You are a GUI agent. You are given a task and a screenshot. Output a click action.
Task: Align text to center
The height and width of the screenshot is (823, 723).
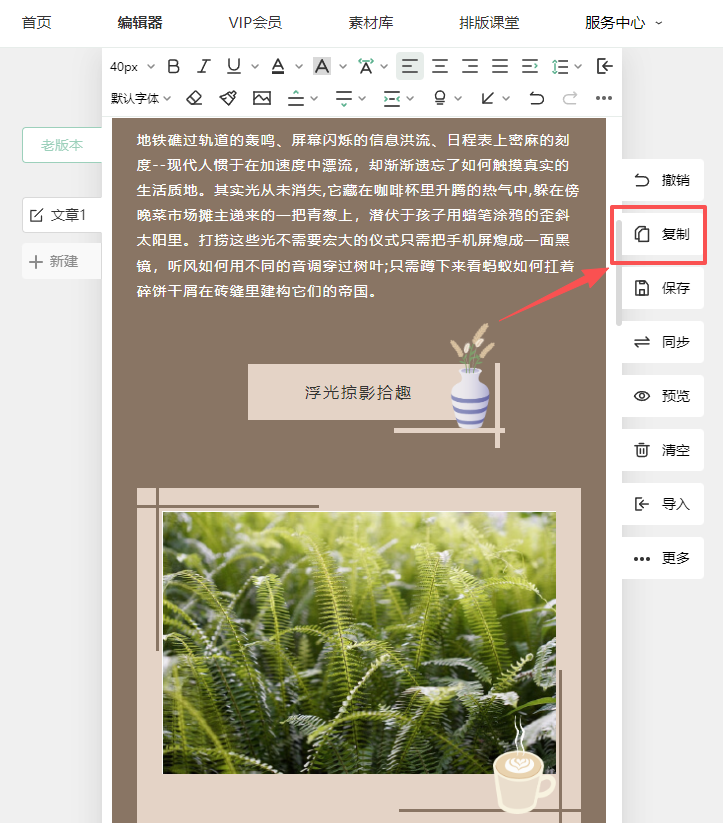(440, 66)
